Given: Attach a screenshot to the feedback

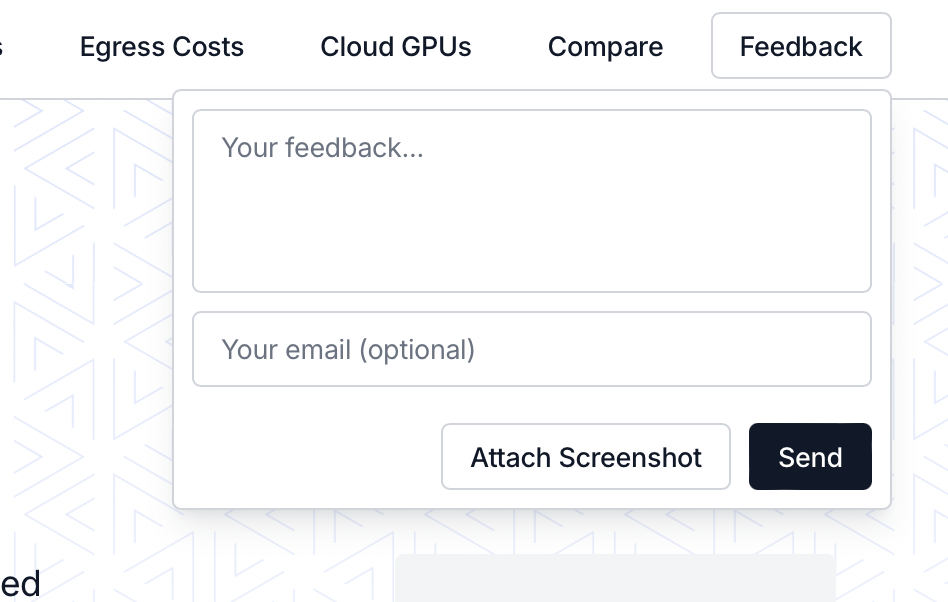Looking at the screenshot, I should tap(585, 457).
